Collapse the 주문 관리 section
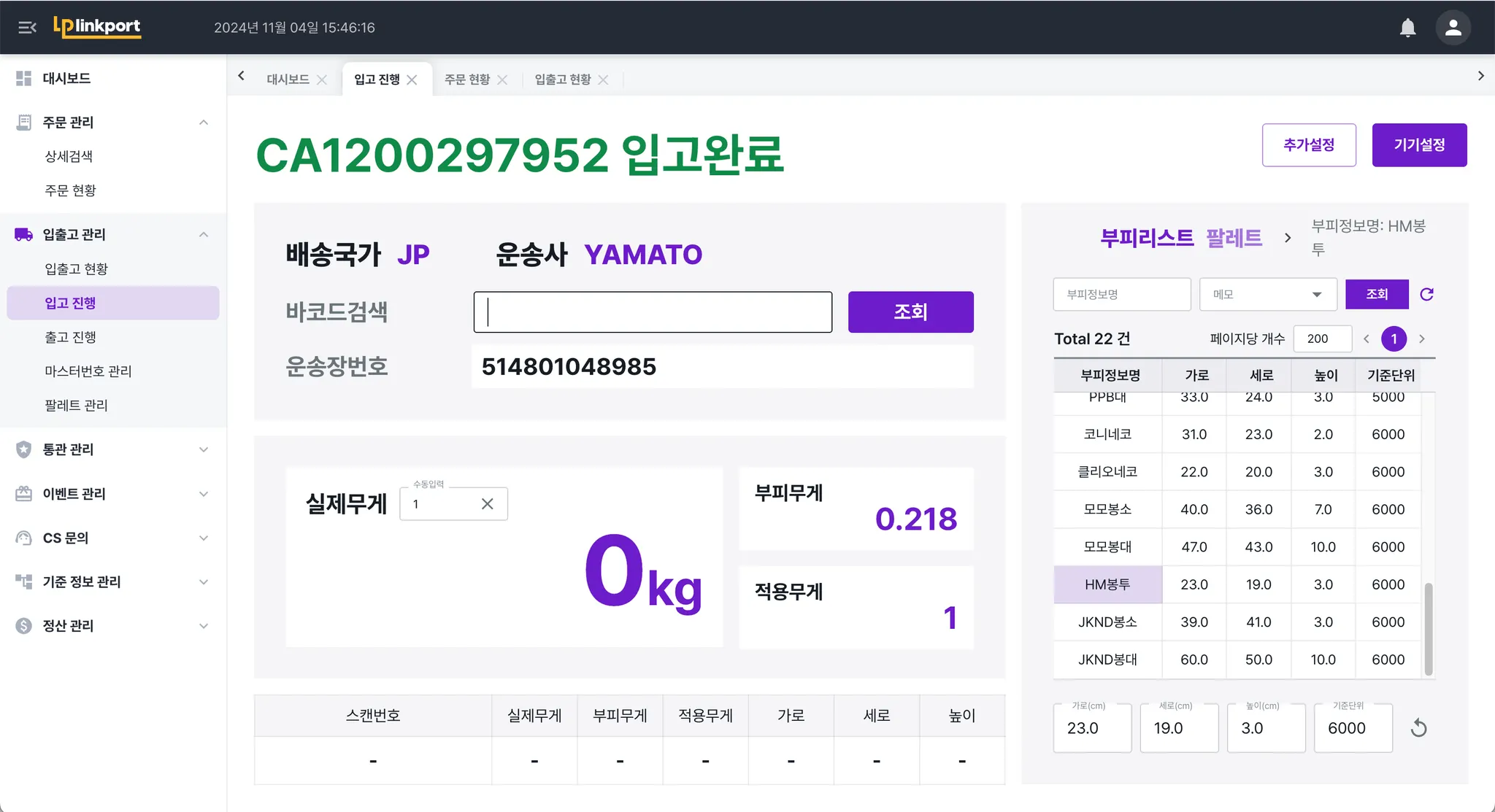 [204, 122]
